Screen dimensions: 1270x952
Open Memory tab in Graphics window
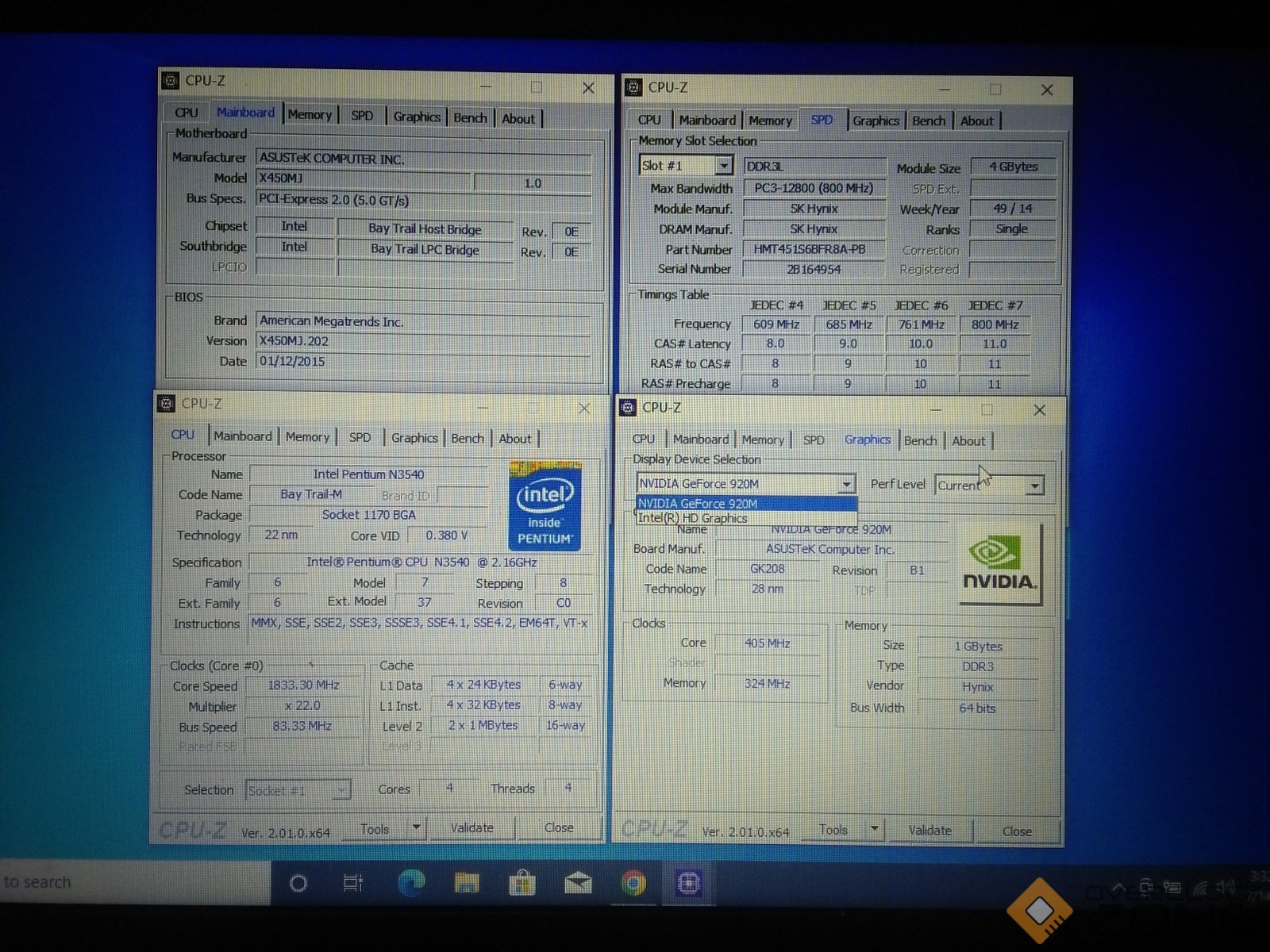(x=763, y=440)
